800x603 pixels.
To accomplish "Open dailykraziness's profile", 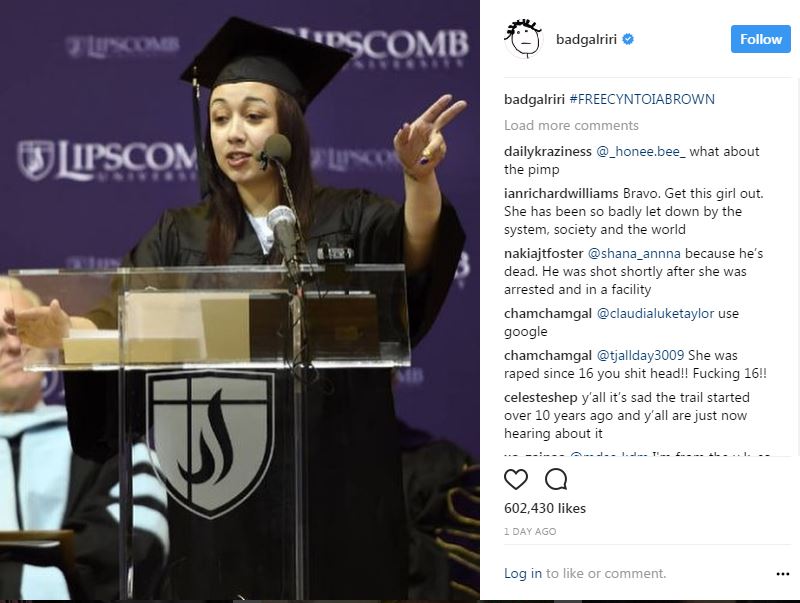I will [547, 152].
